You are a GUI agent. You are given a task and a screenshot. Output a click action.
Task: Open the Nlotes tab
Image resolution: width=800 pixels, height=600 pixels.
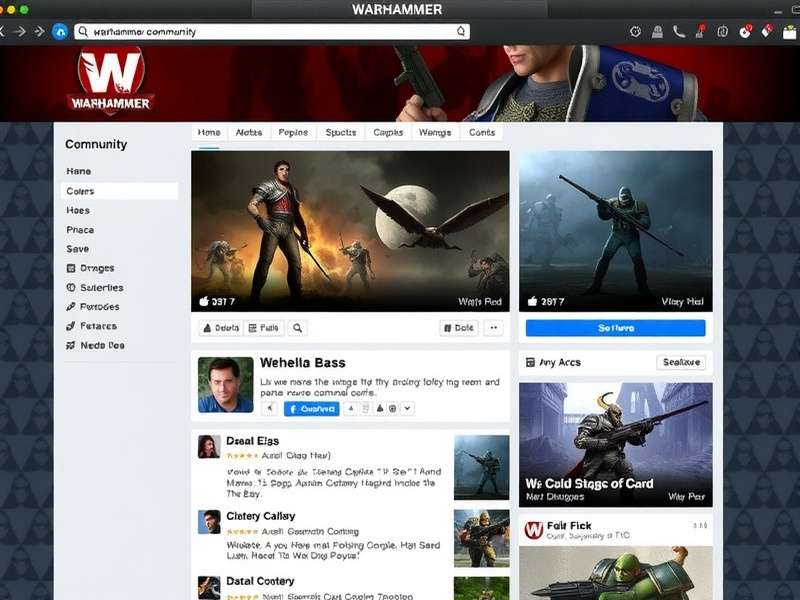click(249, 133)
